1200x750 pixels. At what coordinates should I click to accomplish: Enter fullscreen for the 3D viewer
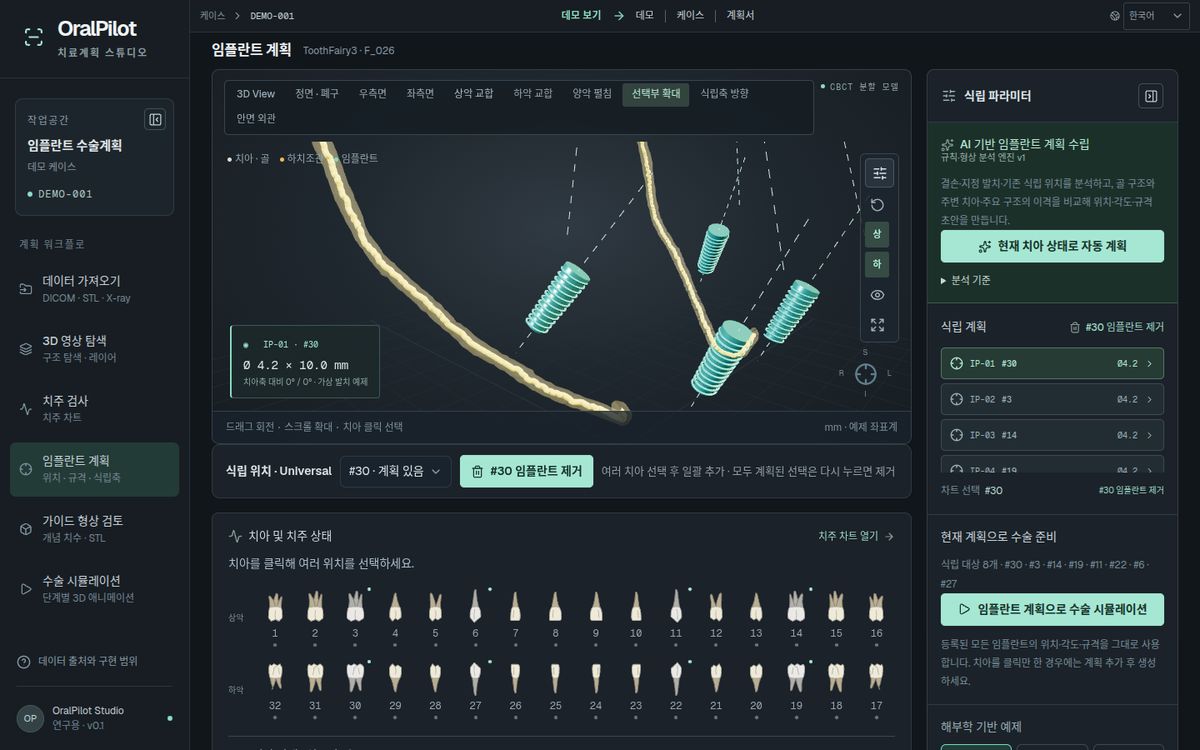pos(878,325)
